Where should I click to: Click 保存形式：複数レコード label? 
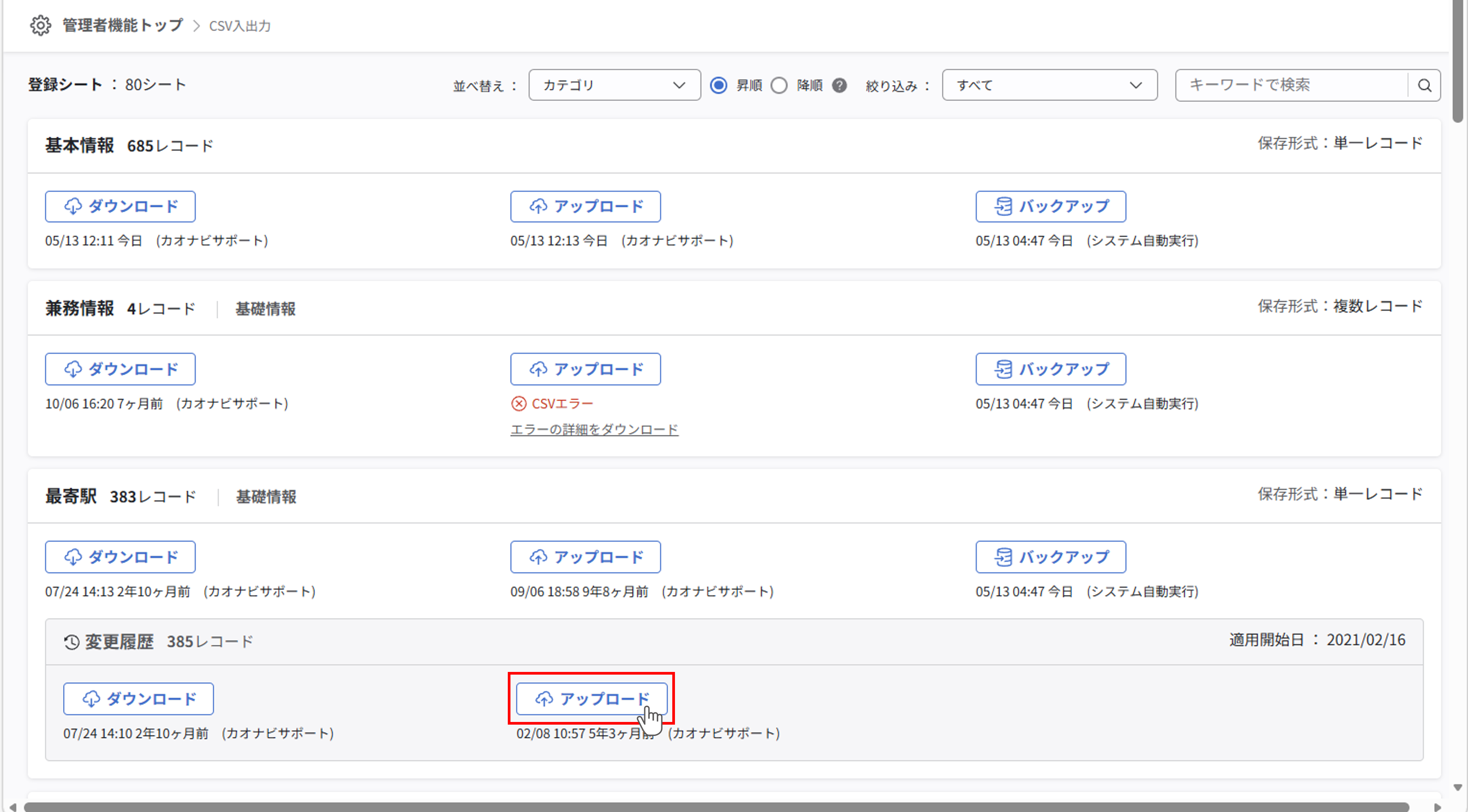pos(1340,306)
